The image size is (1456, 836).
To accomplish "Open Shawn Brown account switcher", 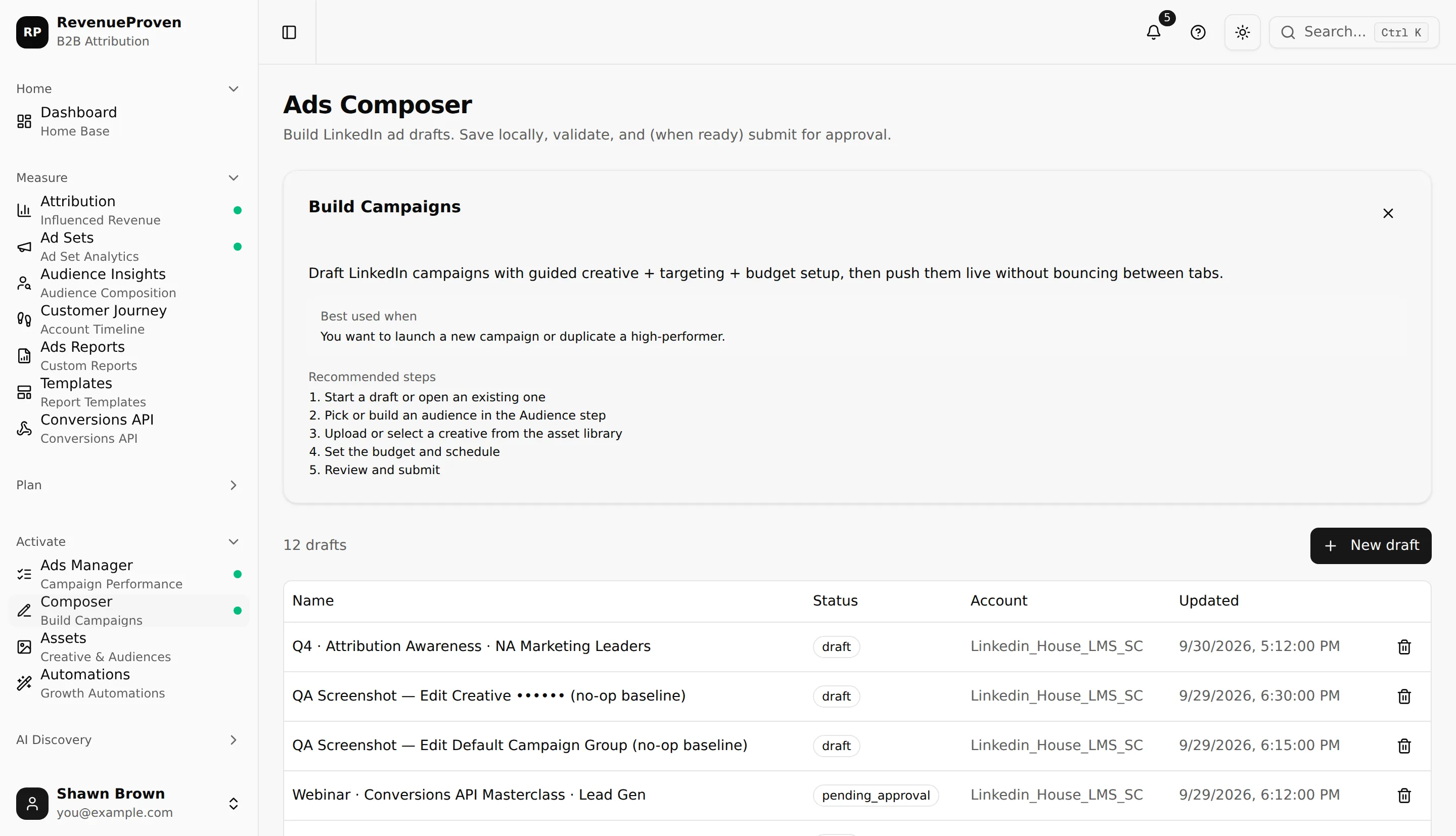I will point(128,803).
